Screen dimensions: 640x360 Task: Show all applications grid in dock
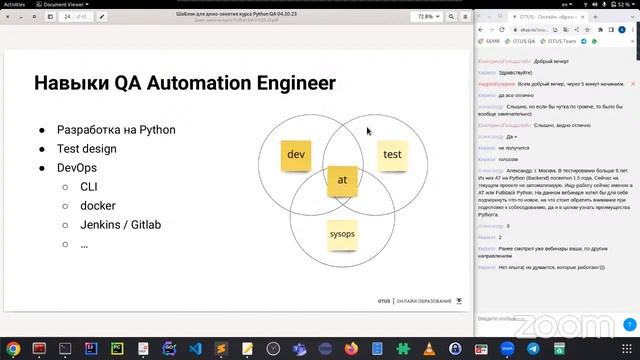(x=627, y=349)
